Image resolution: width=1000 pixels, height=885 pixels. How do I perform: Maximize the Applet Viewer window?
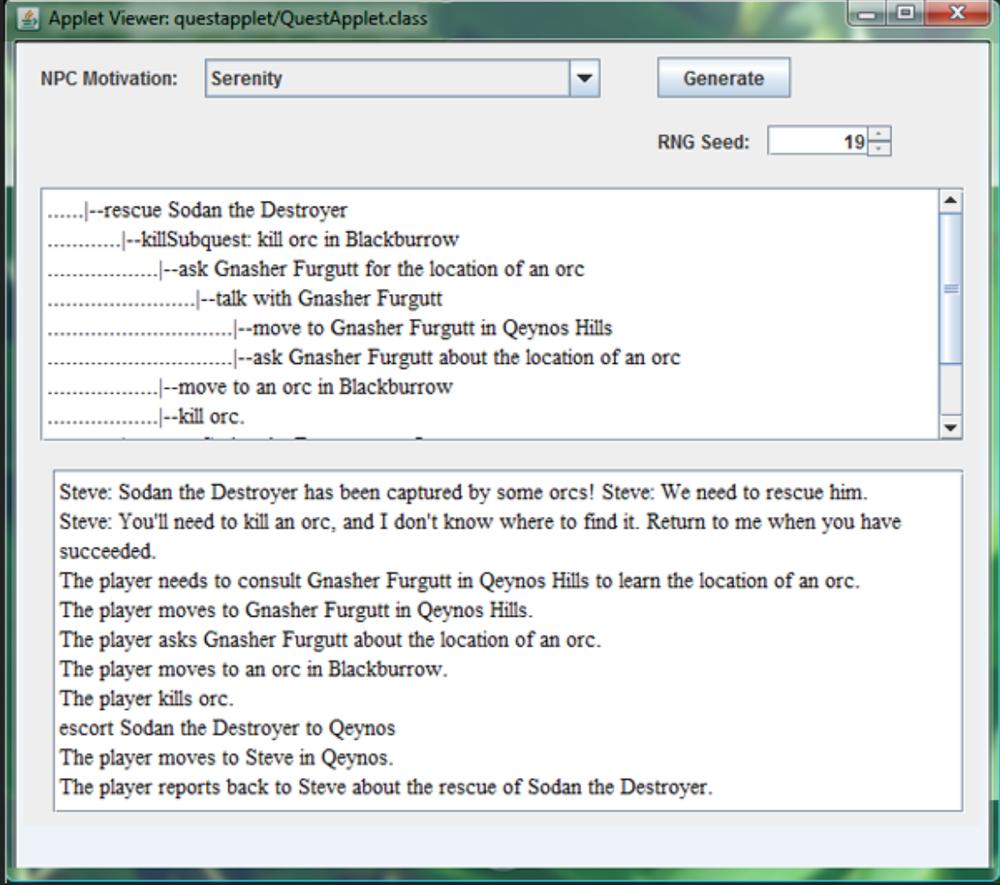pyautogui.click(x=905, y=13)
